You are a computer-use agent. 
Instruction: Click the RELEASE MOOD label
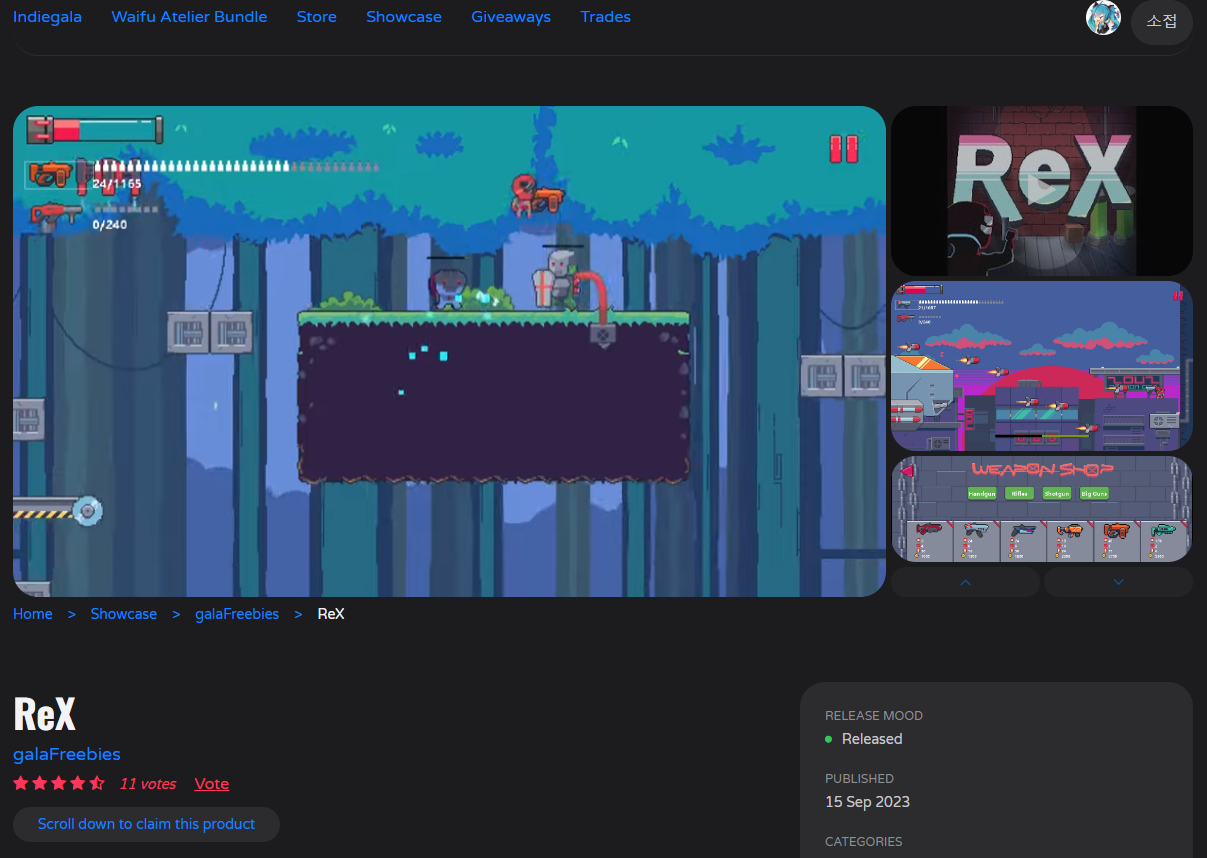874,716
